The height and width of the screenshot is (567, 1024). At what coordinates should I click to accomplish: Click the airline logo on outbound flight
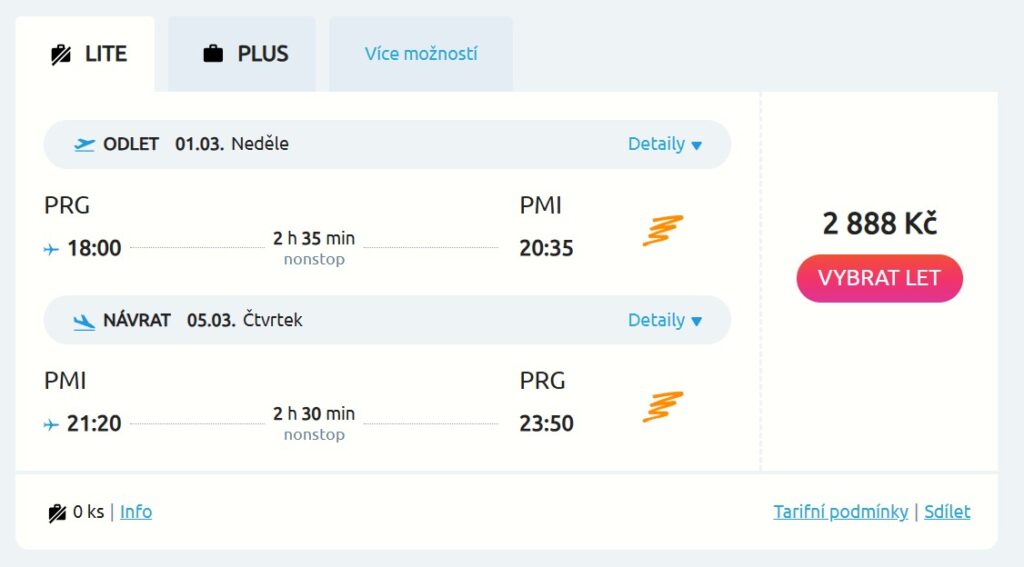(662, 230)
